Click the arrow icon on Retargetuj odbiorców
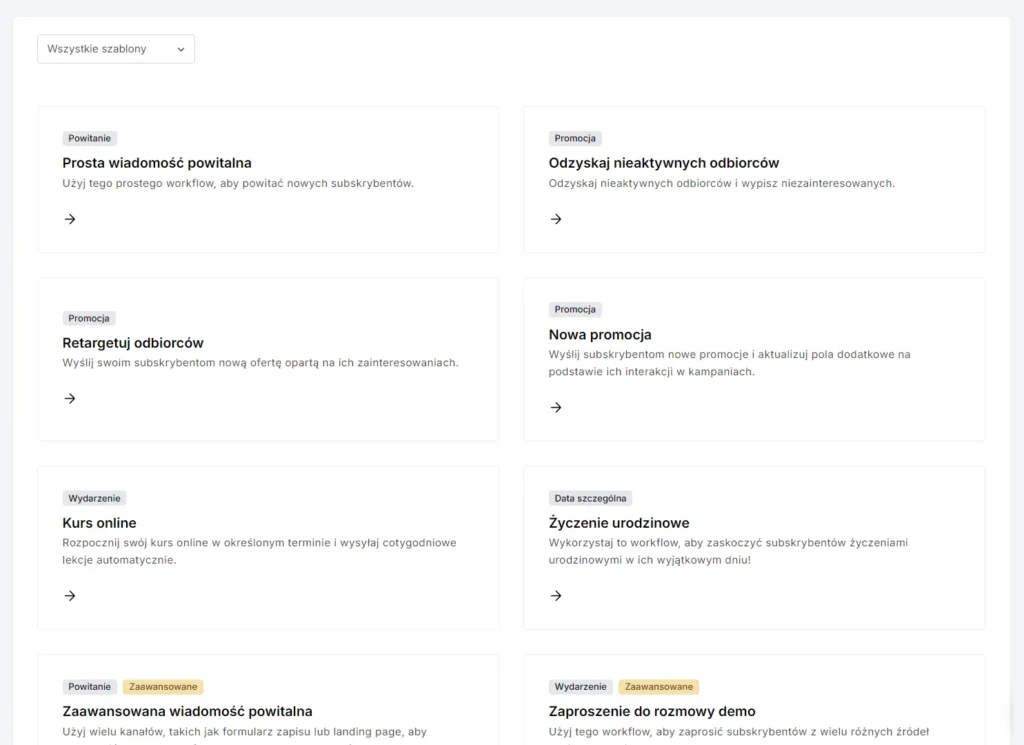 coord(69,398)
